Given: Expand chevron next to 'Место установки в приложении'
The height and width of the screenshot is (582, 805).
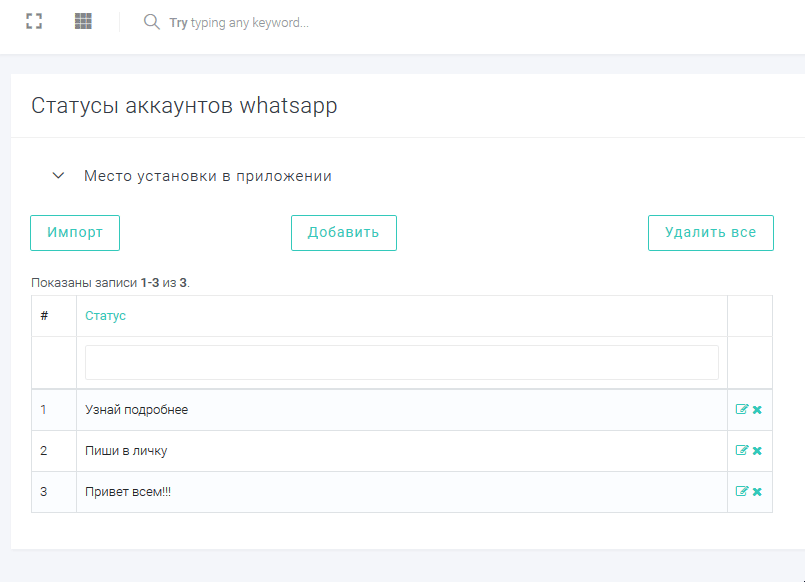Looking at the screenshot, I should pyautogui.click(x=58, y=176).
